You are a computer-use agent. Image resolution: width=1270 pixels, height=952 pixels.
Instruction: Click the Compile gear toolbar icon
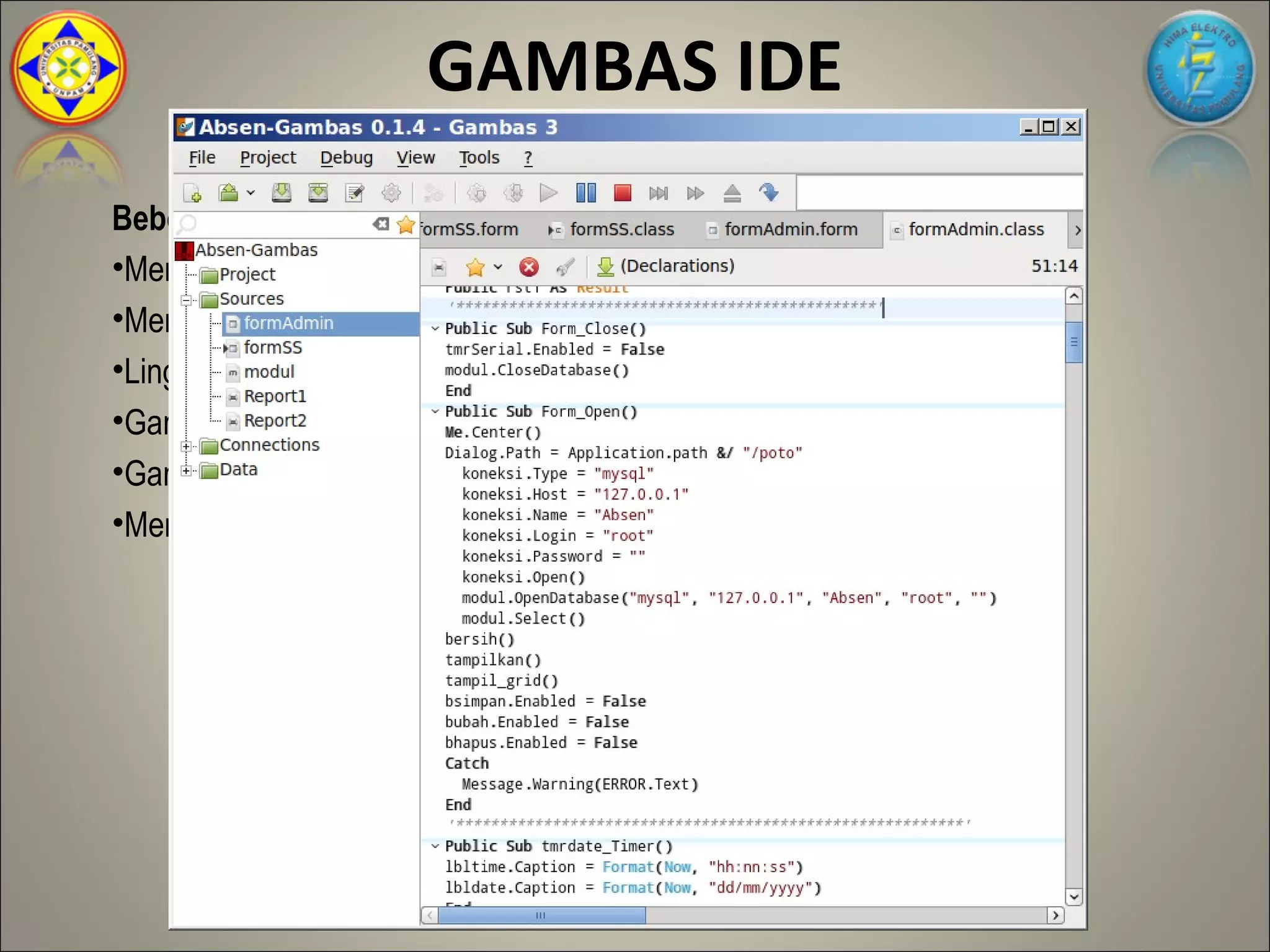[x=477, y=193]
